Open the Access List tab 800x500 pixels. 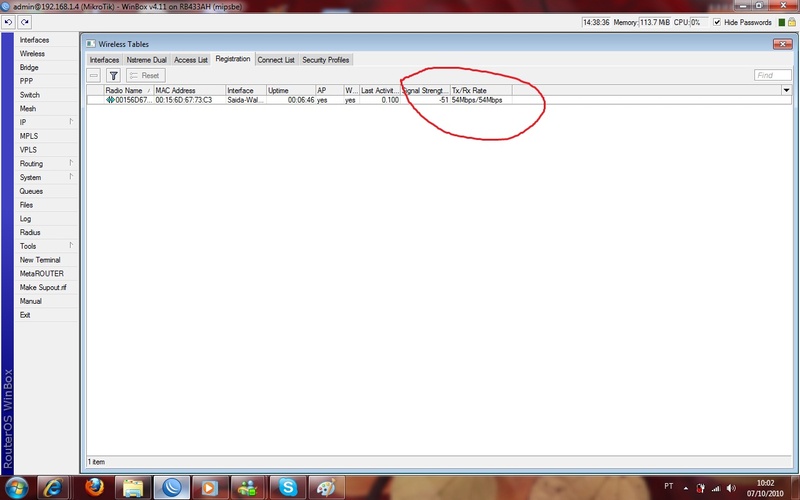point(191,60)
